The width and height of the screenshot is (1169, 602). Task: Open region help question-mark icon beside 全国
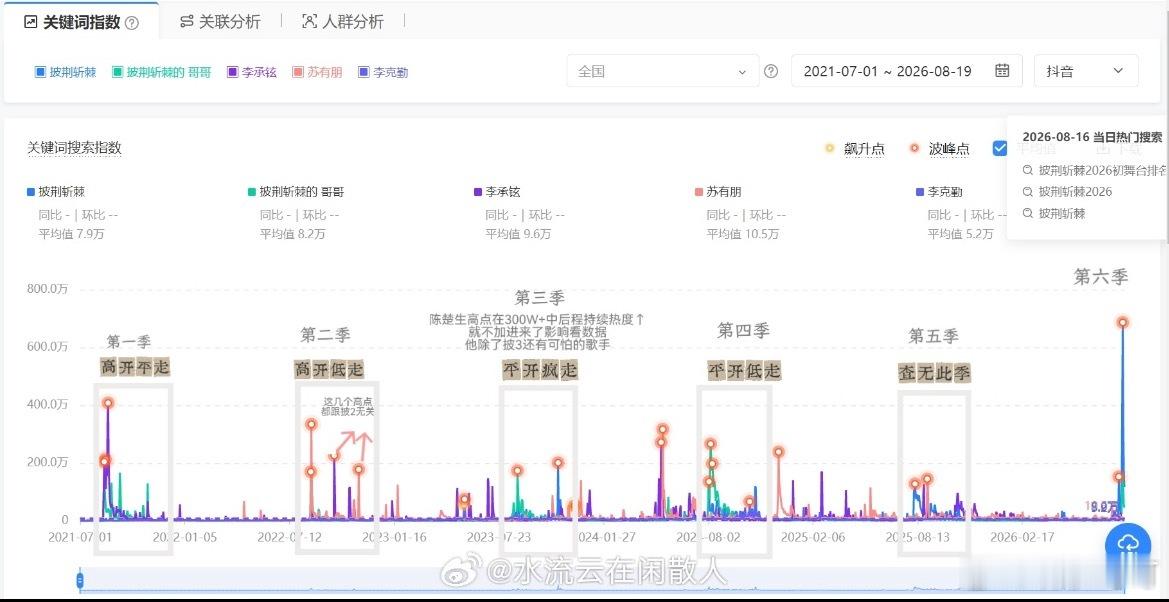(772, 72)
